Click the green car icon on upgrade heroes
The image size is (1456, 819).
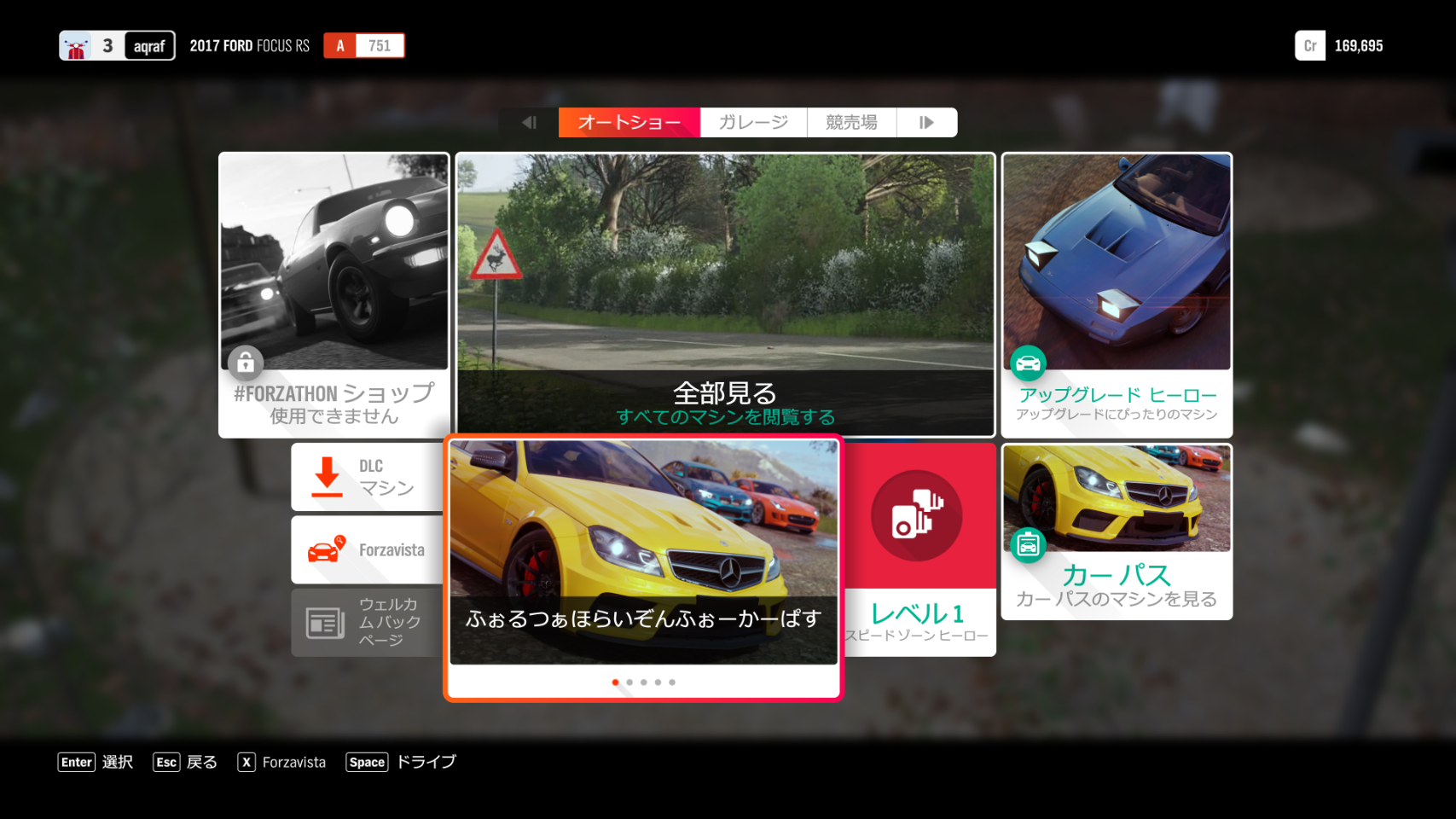point(1028,363)
